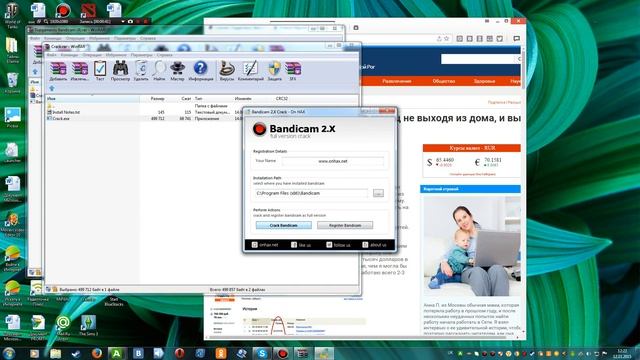Viewport: 640px width, 360px height.
Task: Open the Операции menu in Crack.rar WinRAR window
Action: pos(92,55)
